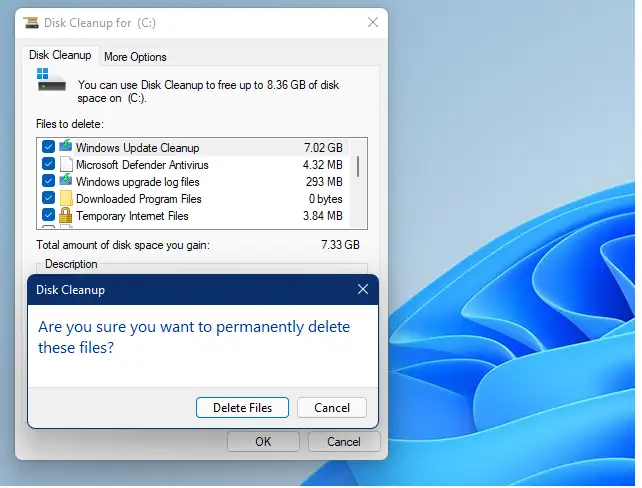Select the Disk Cleanup tab
The image size is (642, 488).
pos(60,55)
